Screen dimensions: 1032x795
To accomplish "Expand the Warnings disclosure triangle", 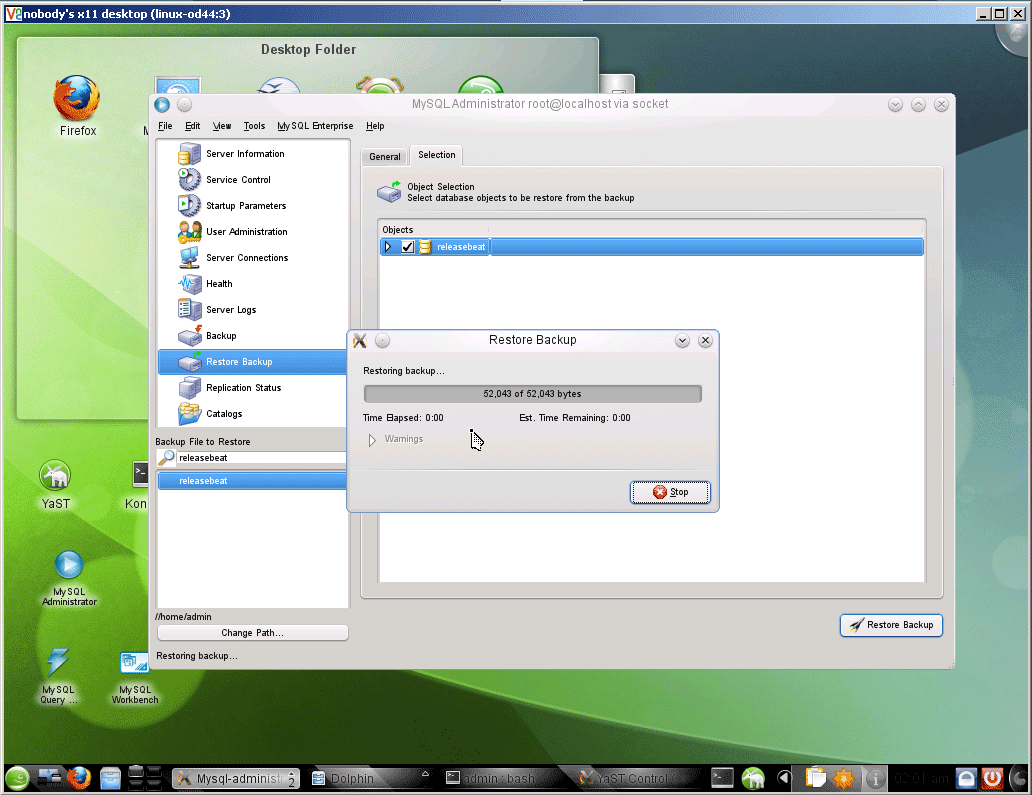I will [x=372, y=440].
